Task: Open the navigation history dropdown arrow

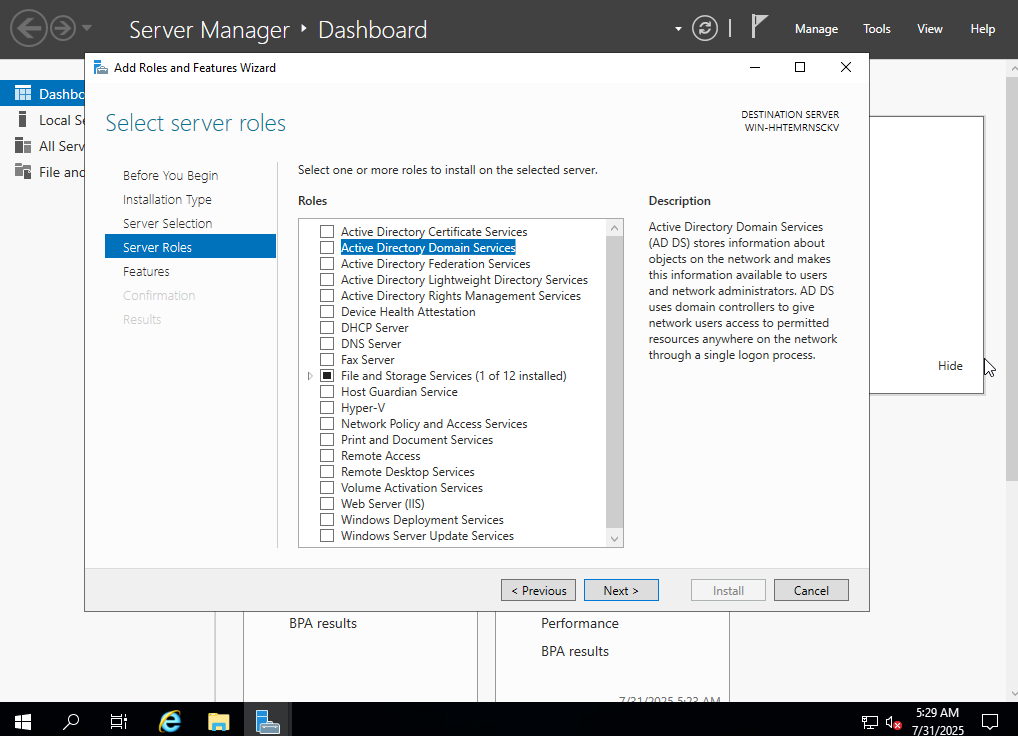Action: click(x=87, y=28)
